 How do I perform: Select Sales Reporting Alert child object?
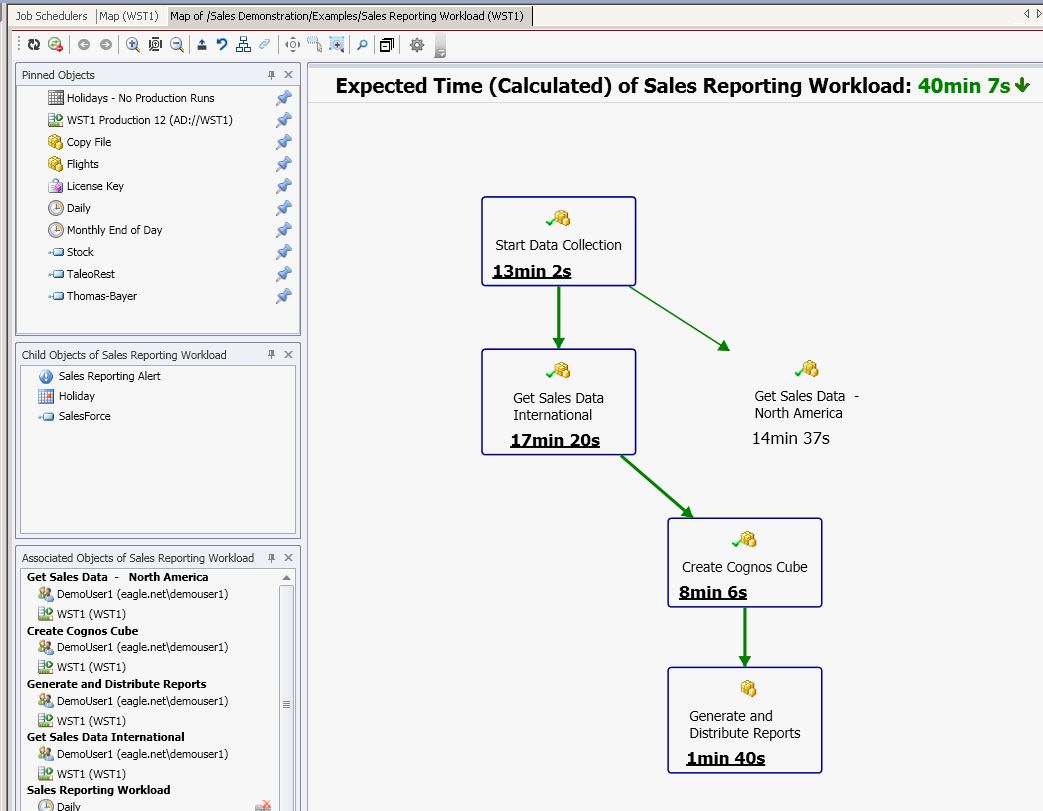pos(110,376)
